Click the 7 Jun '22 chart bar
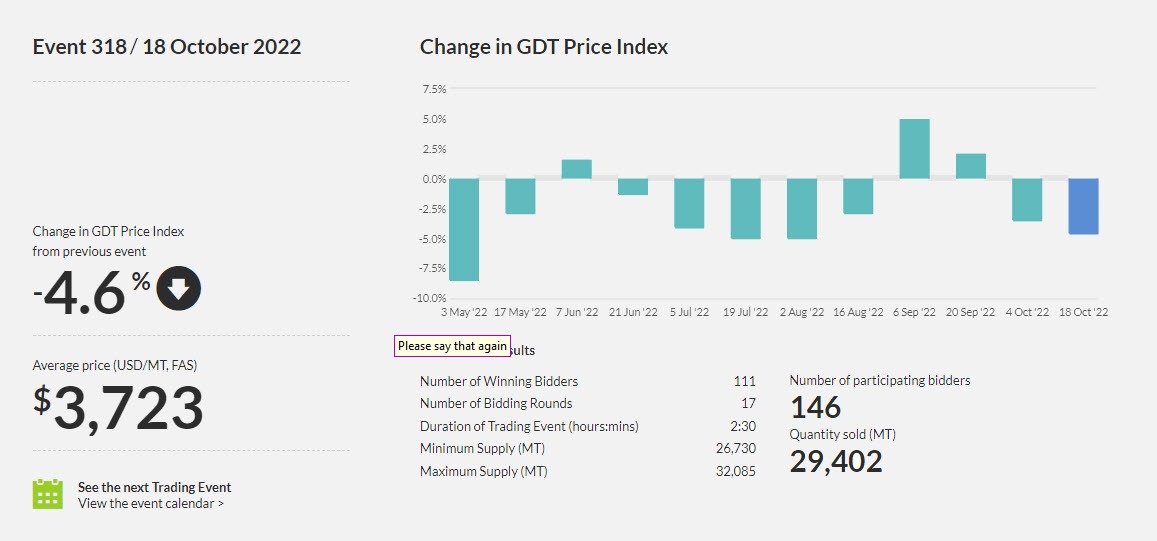The height and width of the screenshot is (541, 1157). tap(577, 169)
